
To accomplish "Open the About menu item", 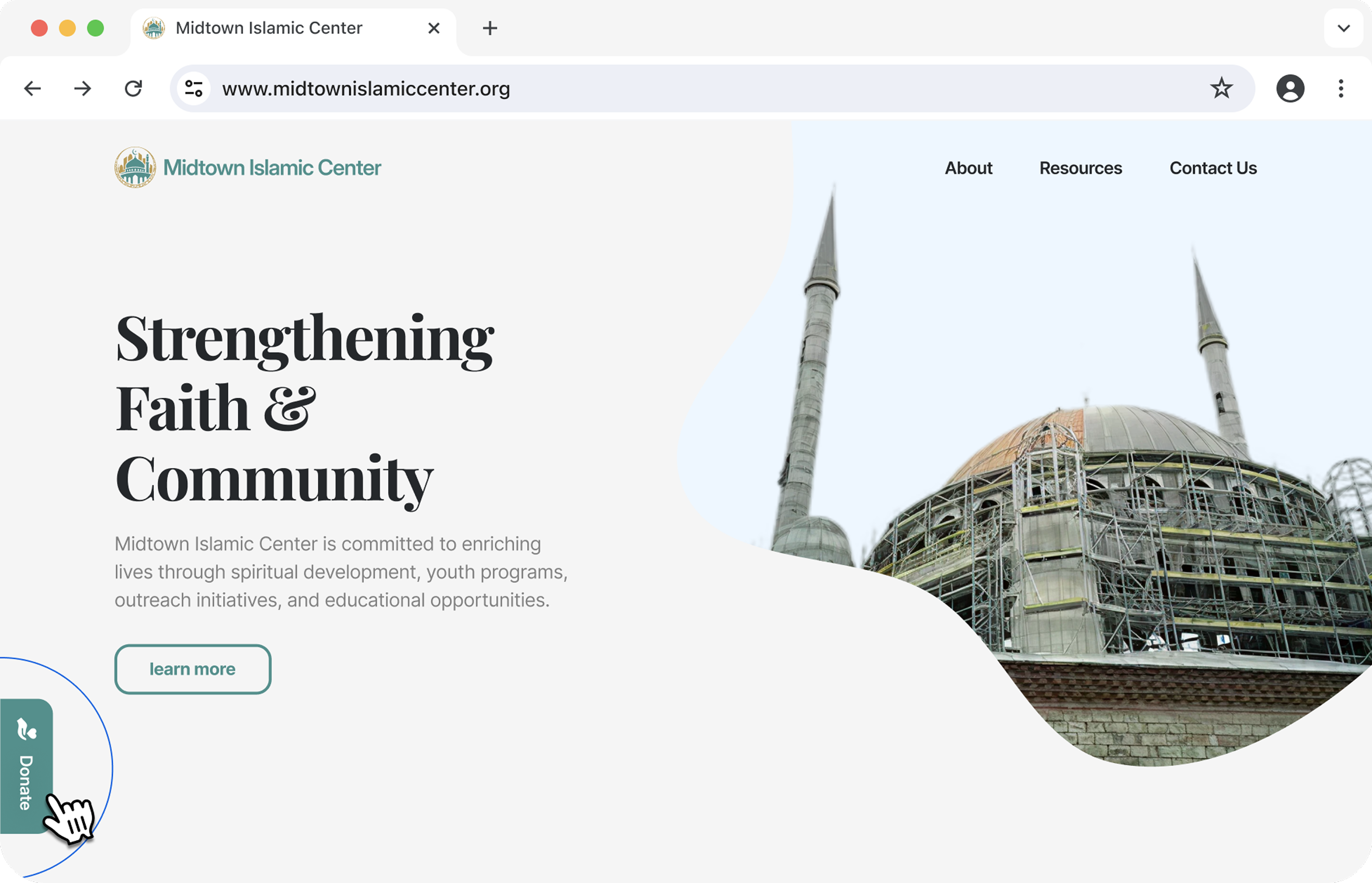I will pos(968,168).
